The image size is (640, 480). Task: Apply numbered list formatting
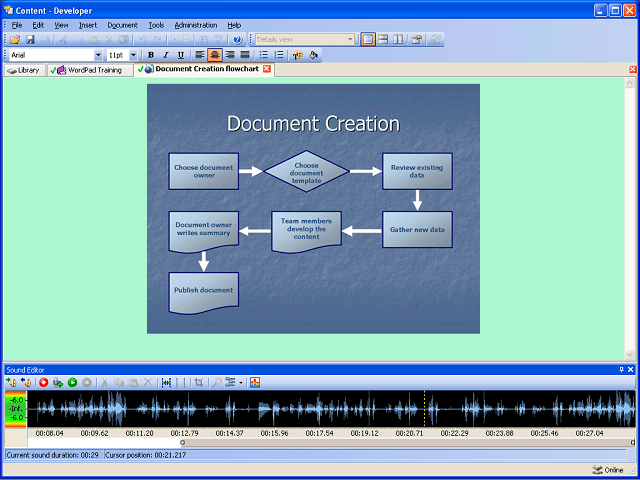pos(279,55)
